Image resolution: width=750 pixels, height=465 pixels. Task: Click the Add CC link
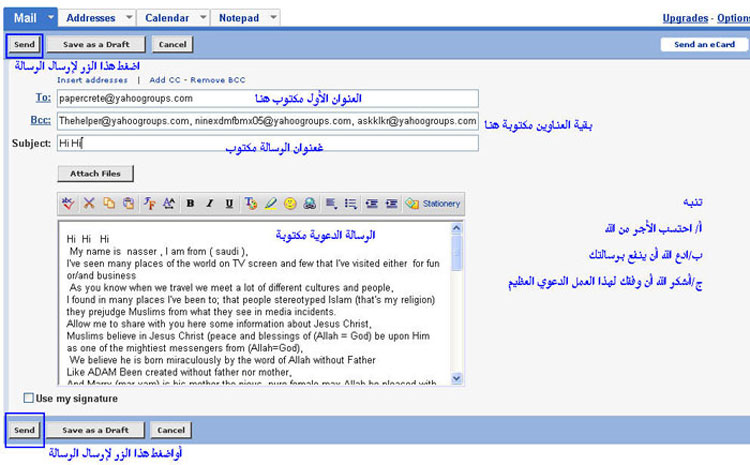pyautogui.click(x=165, y=80)
